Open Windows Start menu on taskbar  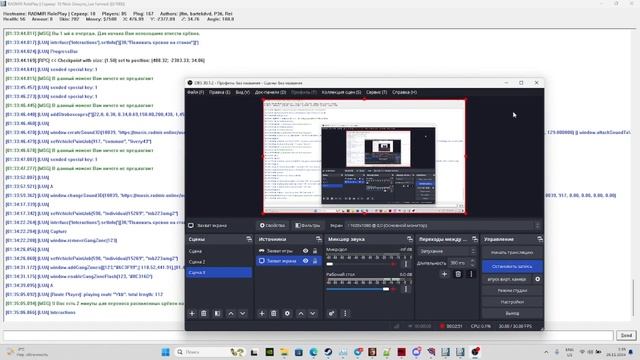pyautogui.click(x=165, y=352)
